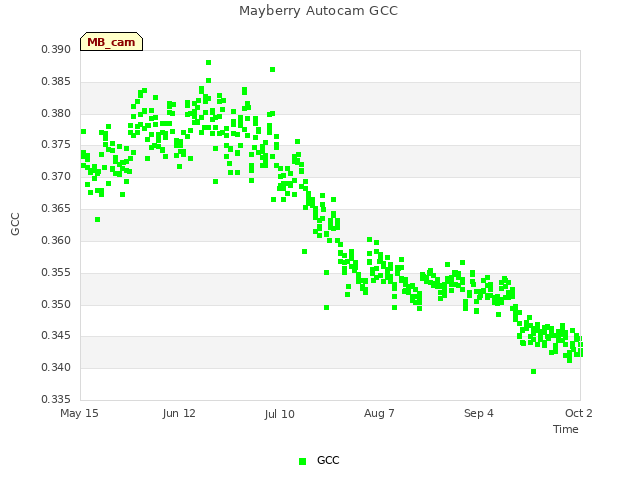Click the highest data point near 0.388
640x480 pixels.
point(209,62)
